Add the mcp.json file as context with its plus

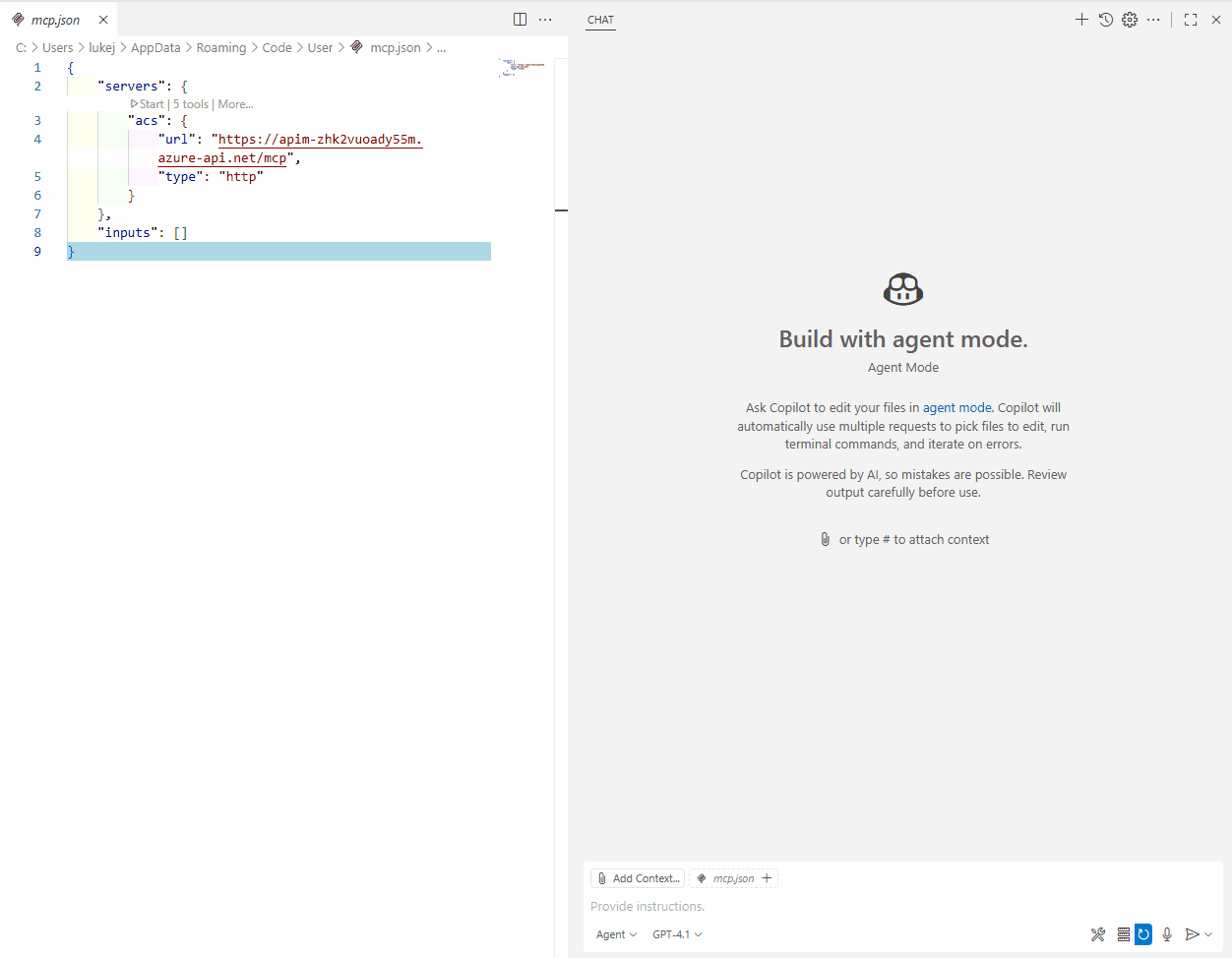click(x=767, y=878)
